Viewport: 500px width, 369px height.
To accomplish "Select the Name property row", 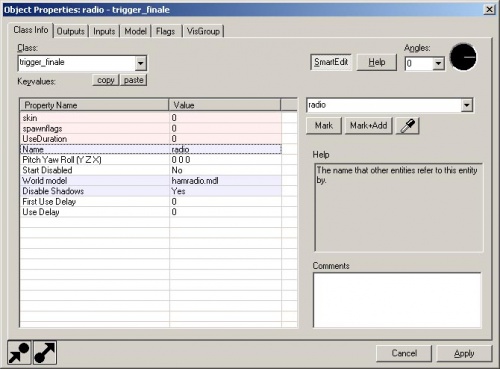I will (151, 149).
